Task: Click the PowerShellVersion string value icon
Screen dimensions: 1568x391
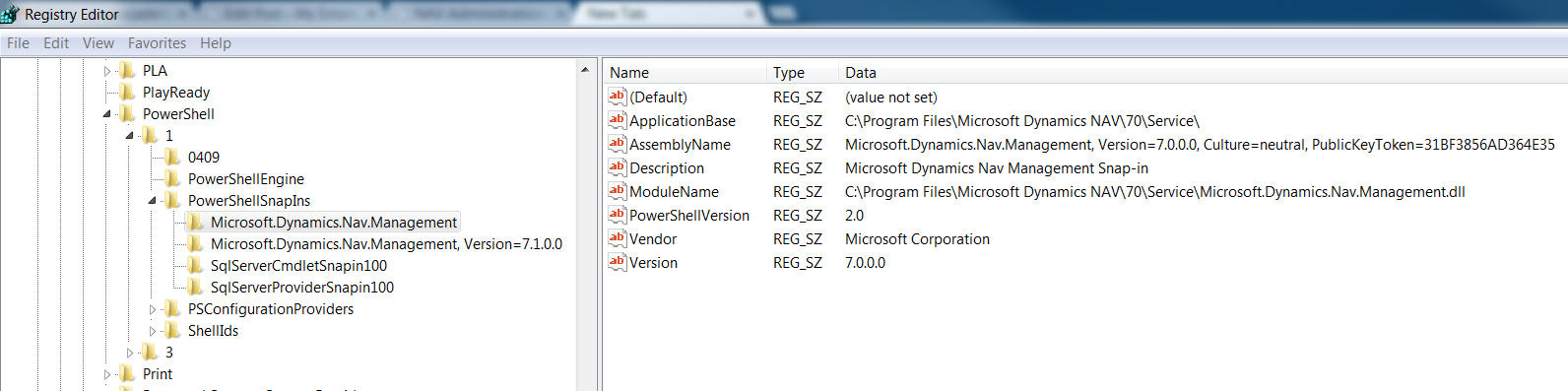Action: [x=618, y=215]
